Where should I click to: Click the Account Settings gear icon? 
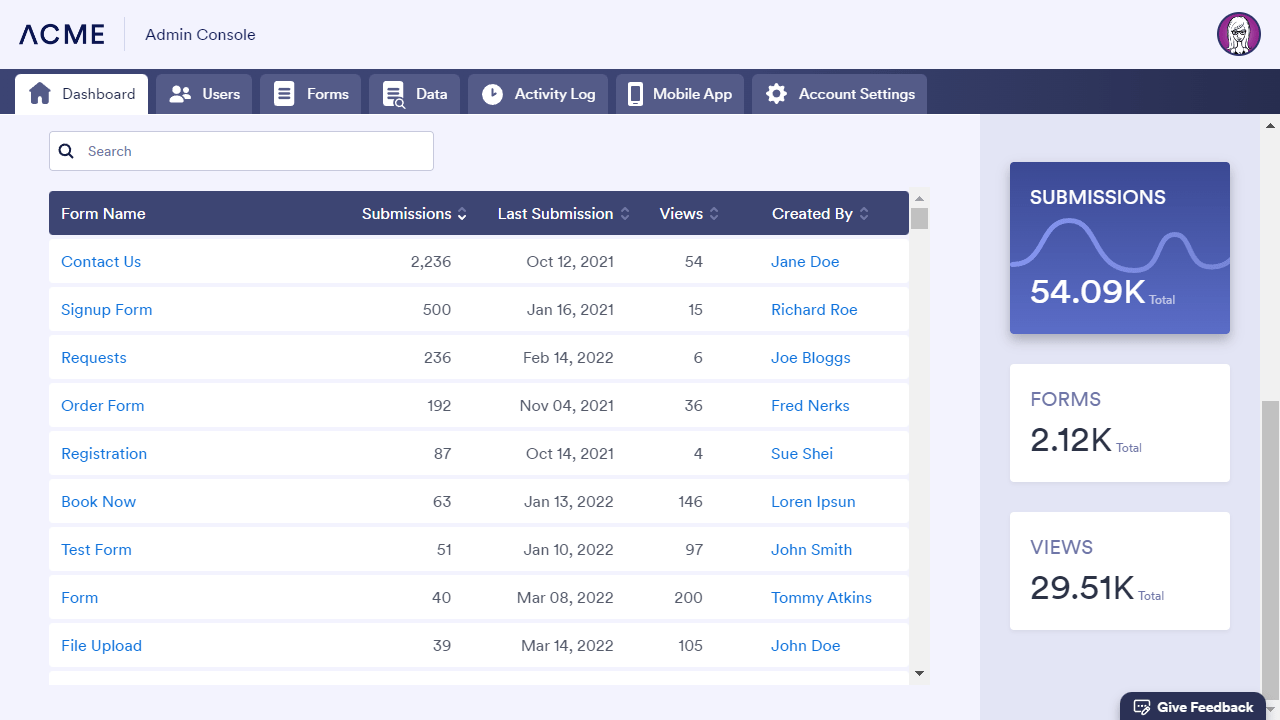pos(776,94)
